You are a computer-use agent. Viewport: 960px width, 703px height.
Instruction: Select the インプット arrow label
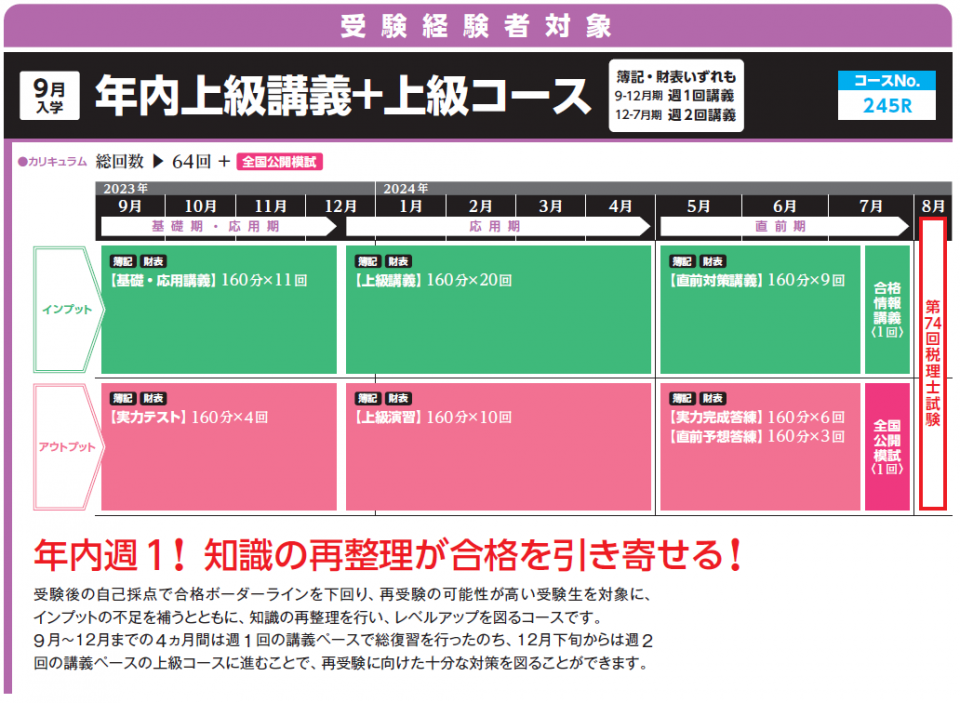(x=67, y=310)
